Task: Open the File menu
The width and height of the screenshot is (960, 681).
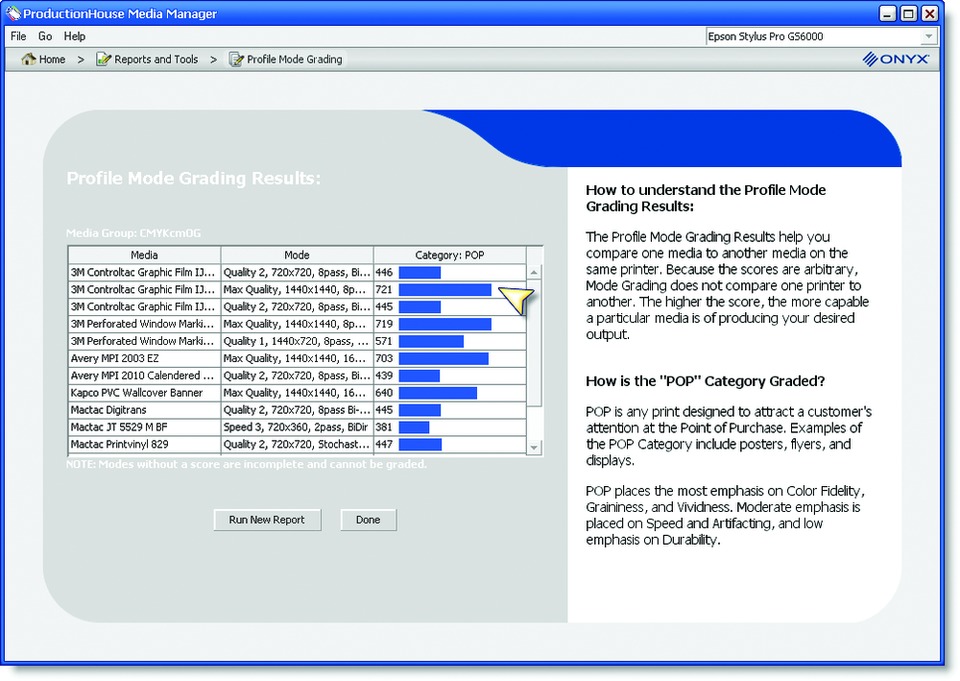Action: tap(18, 36)
